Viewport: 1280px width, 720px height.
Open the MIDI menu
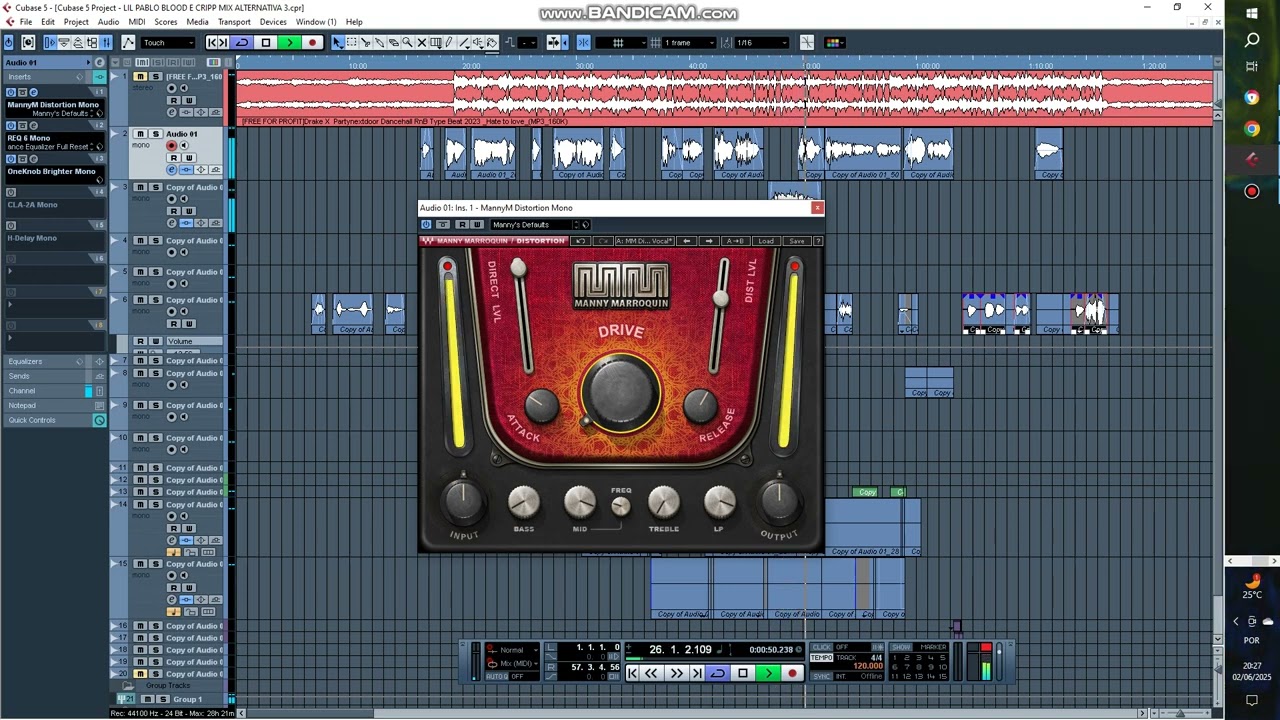[137, 22]
